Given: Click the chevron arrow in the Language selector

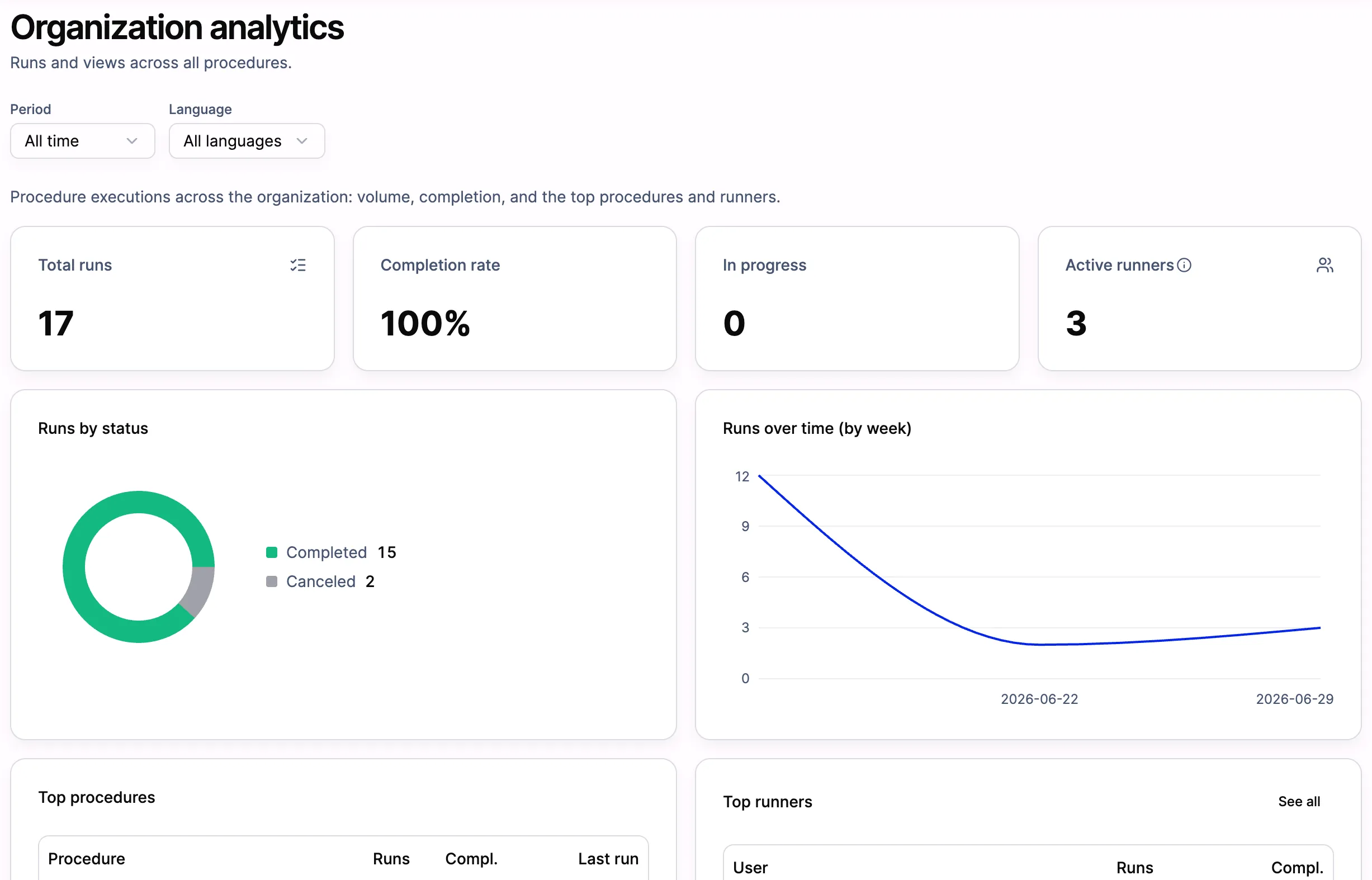Looking at the screenshot, I should click(x=302, y=141).
